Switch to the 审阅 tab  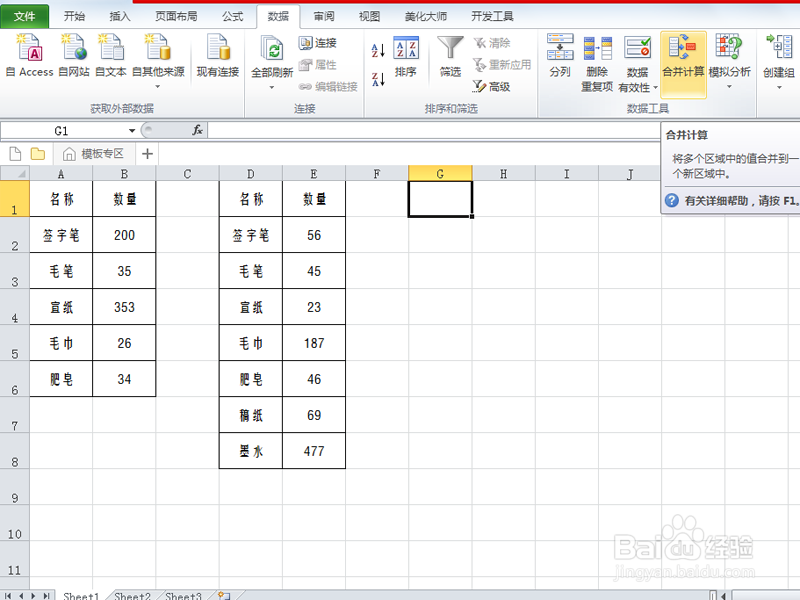(323, 16)
